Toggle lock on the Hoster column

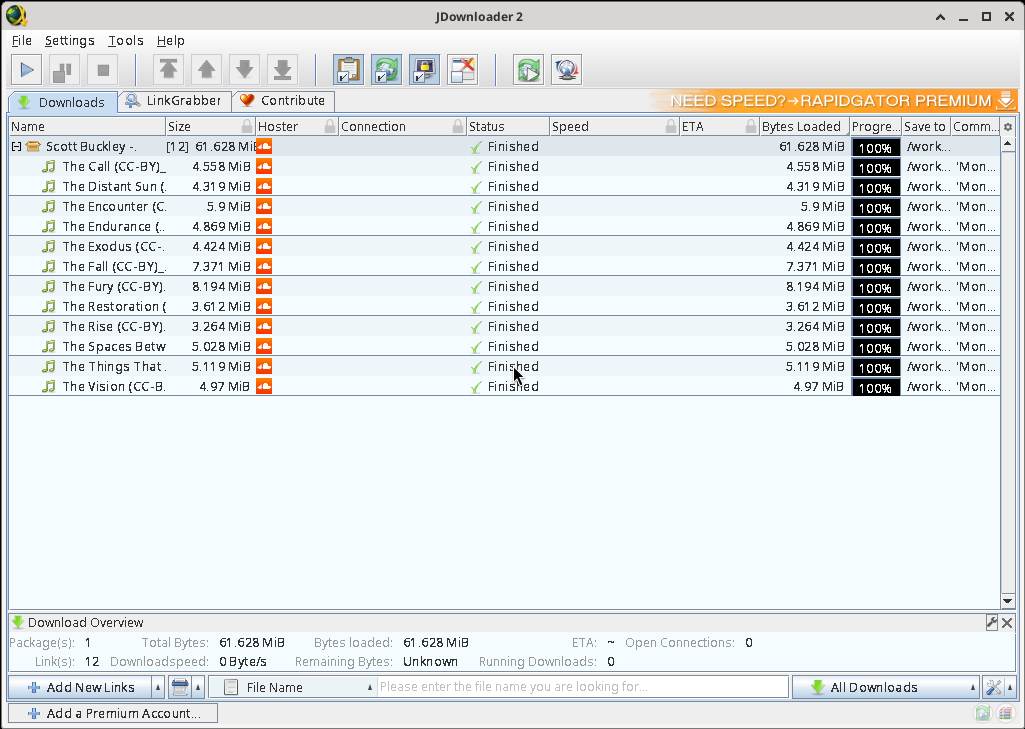(x=329, y=126)
